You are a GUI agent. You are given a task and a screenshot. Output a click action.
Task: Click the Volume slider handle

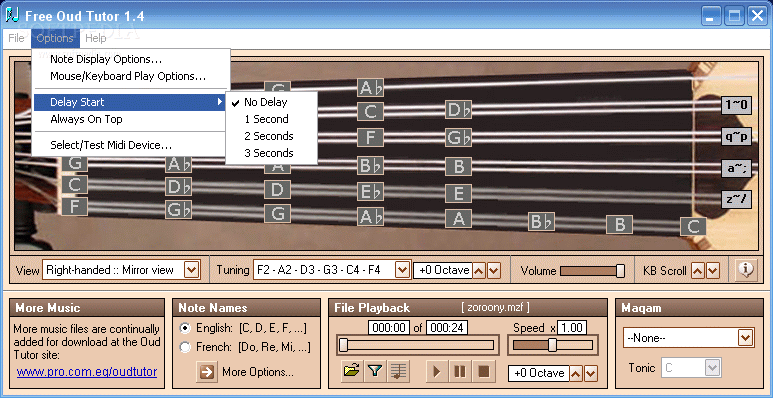(621, 270)
